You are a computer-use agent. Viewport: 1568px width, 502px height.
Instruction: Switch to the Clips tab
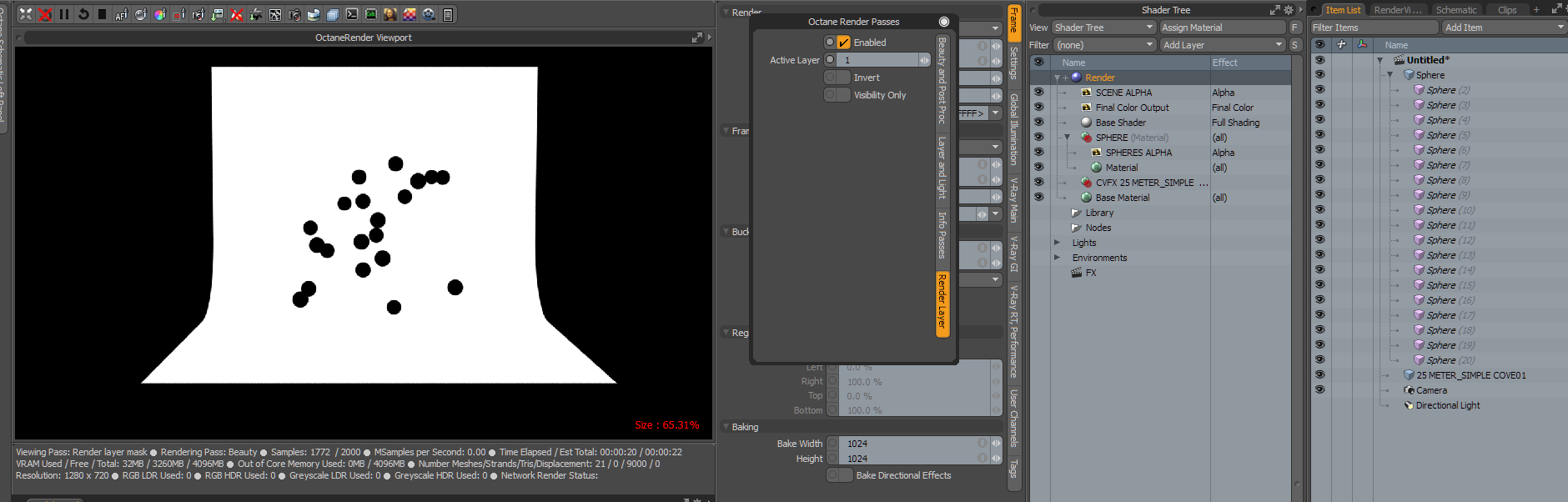coord(1507,10)
